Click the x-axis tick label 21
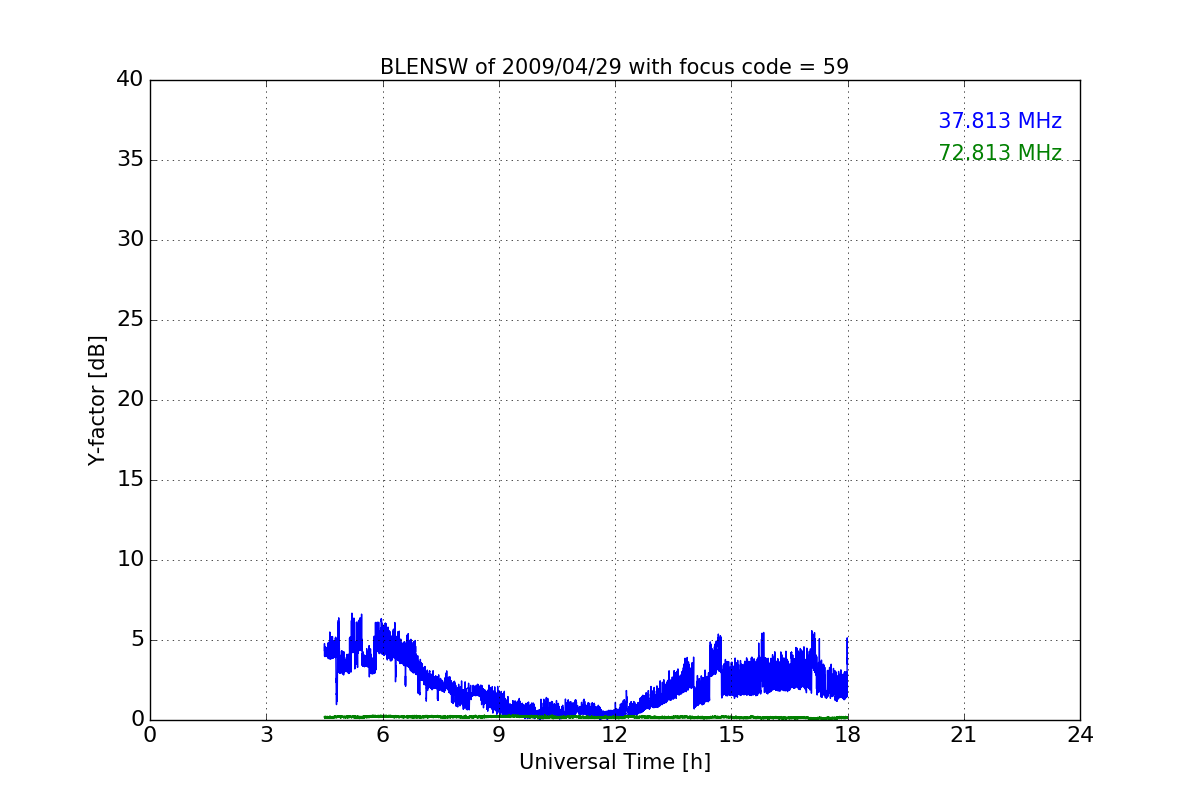 tap(964, 734)
